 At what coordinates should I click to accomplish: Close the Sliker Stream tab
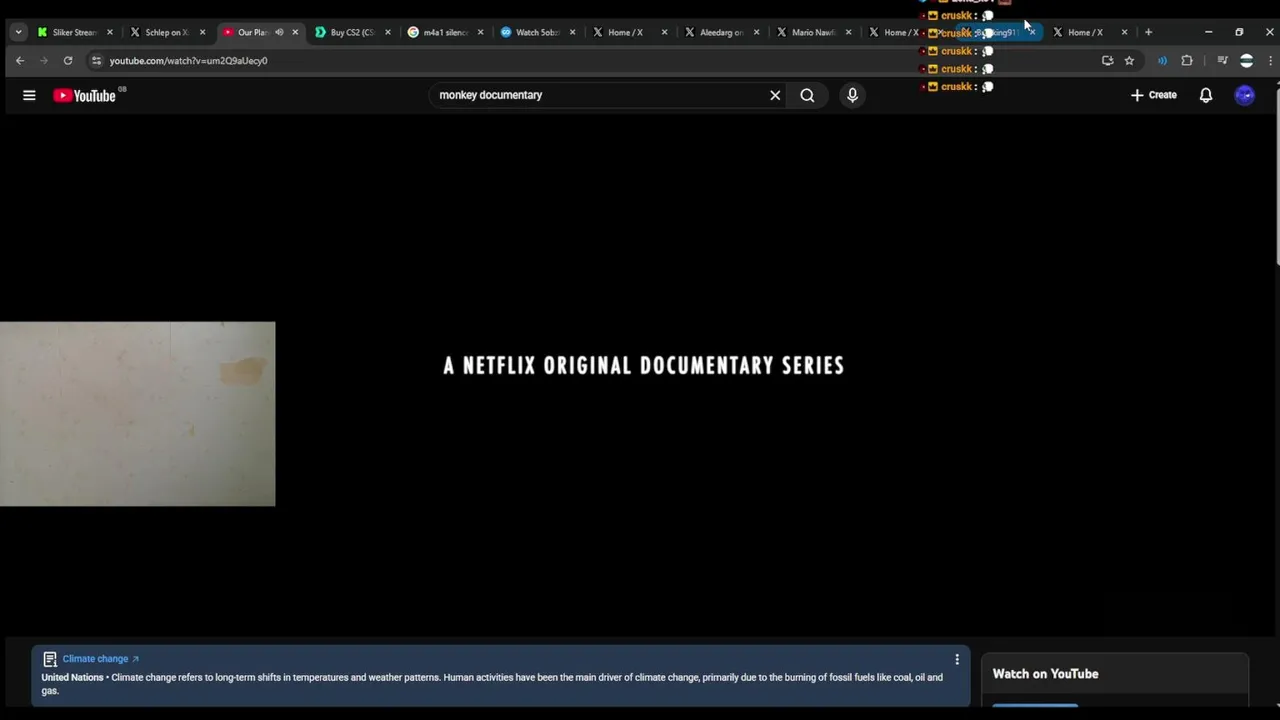pos(110,32)
